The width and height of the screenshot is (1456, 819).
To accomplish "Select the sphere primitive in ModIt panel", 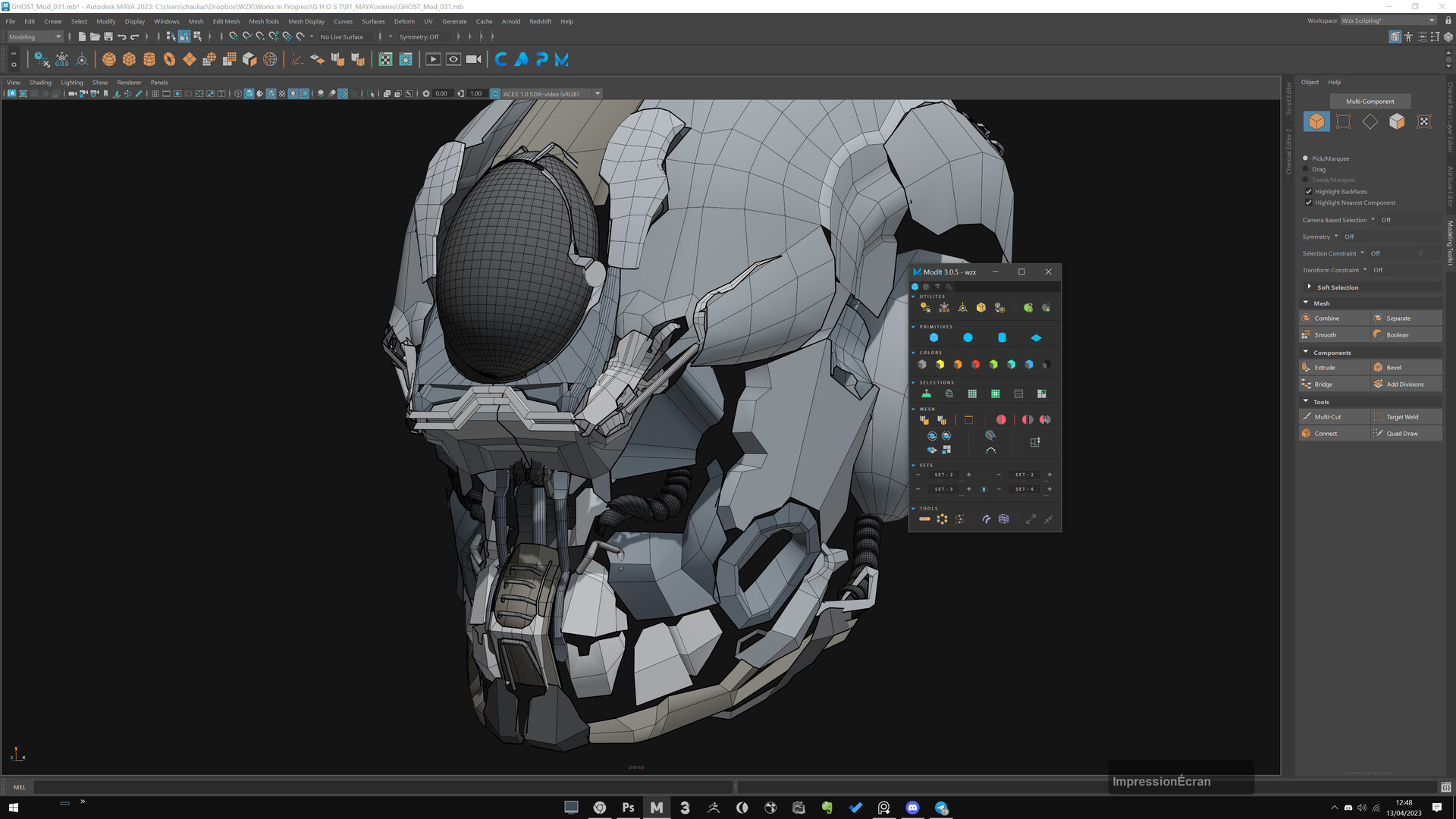I will [968, 337].
